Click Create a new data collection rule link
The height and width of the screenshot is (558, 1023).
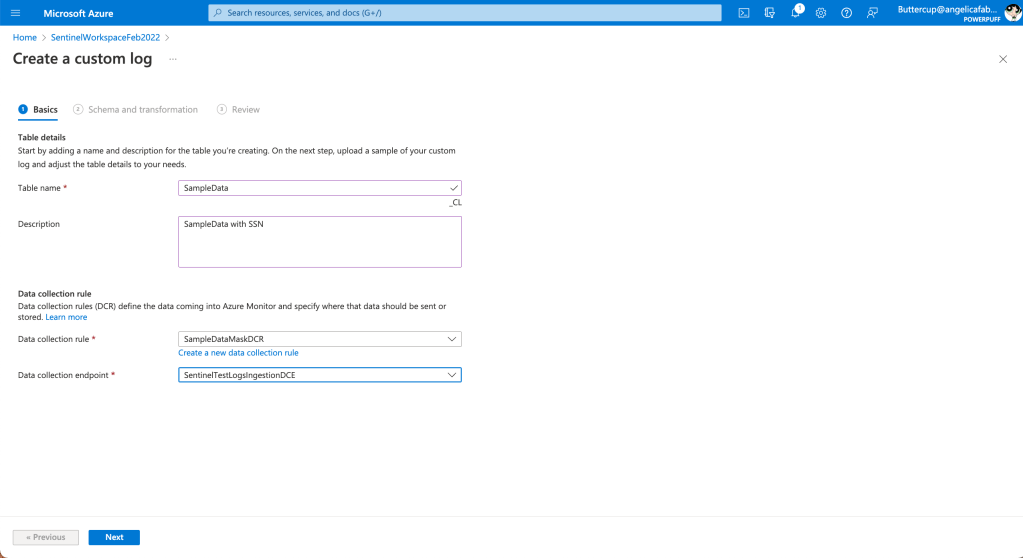pyautogui.click(x=238, y=353)
